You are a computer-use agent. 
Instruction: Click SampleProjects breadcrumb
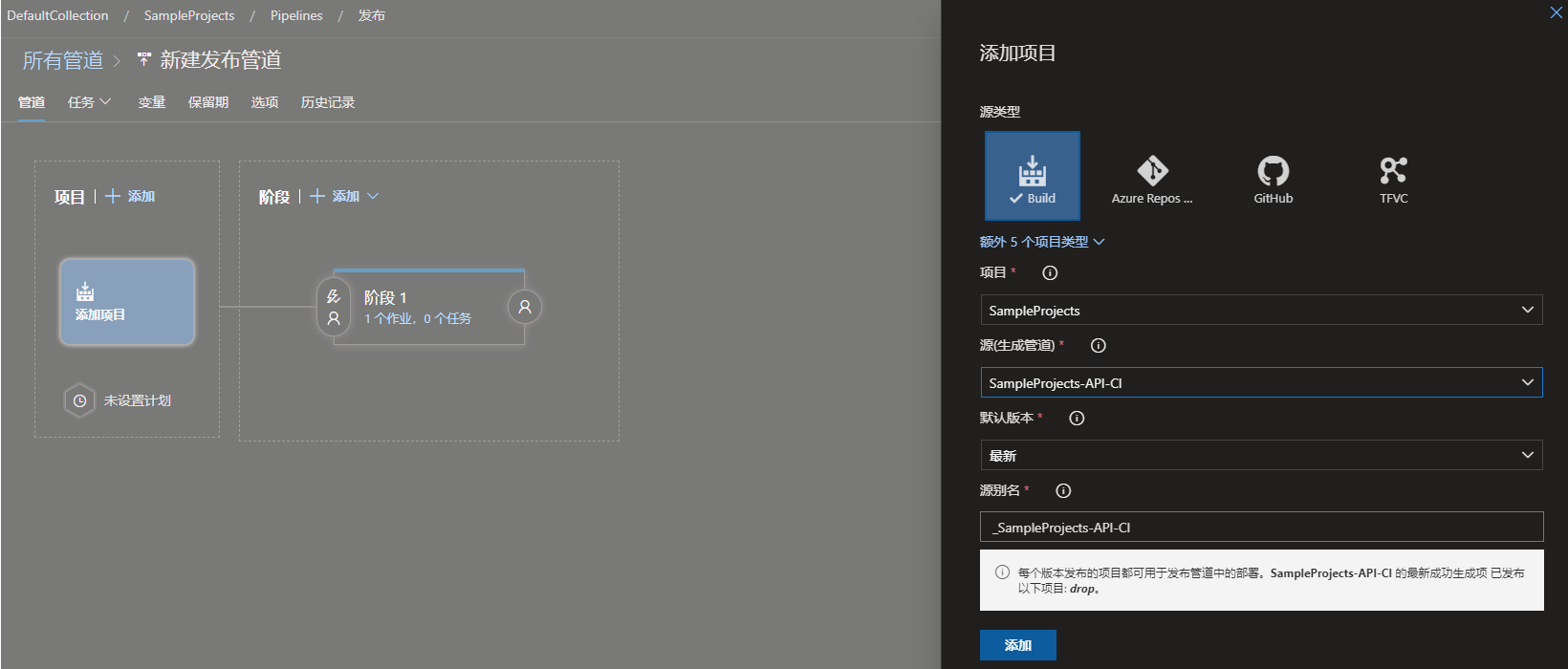point(189,15)
